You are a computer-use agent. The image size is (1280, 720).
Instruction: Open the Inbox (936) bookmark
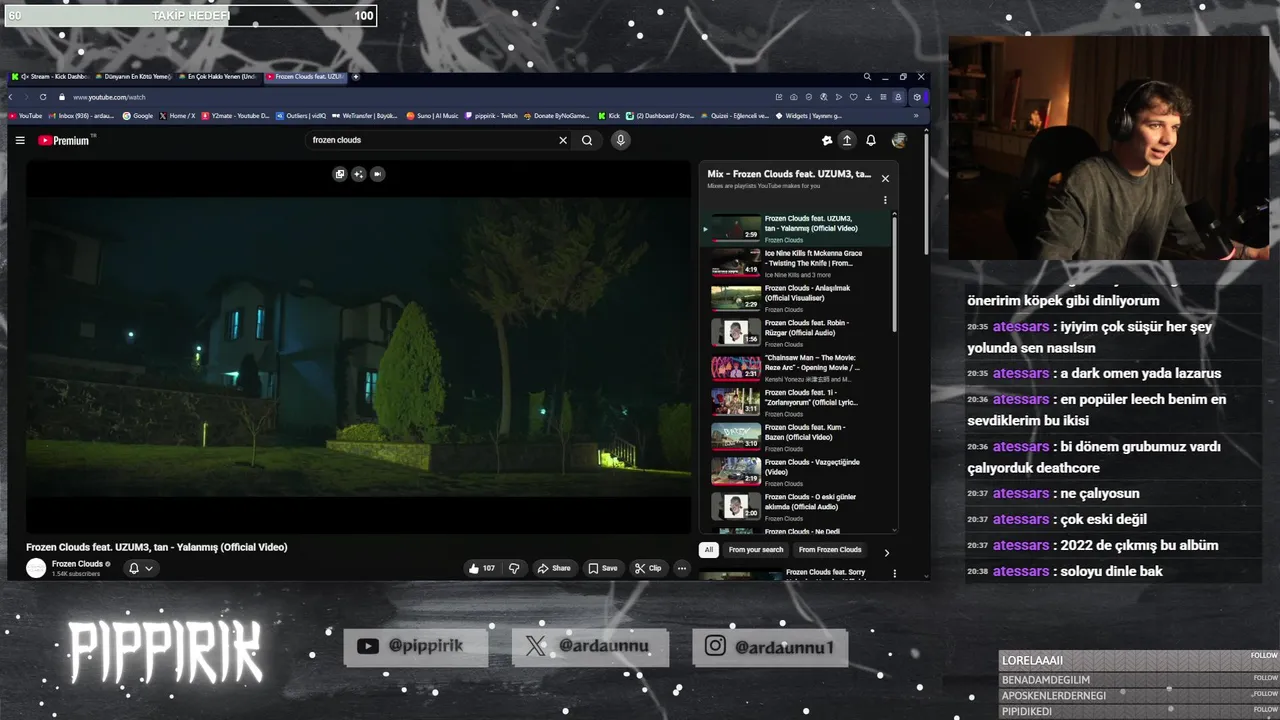point(82,116)
